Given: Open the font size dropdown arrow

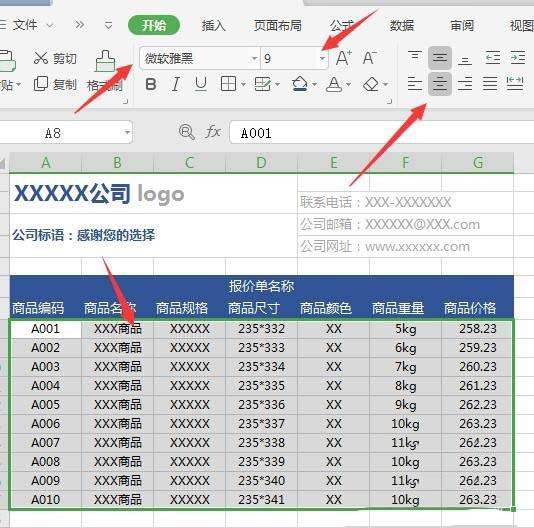Looking at the screenshot, I should click(x=322, y=58).
